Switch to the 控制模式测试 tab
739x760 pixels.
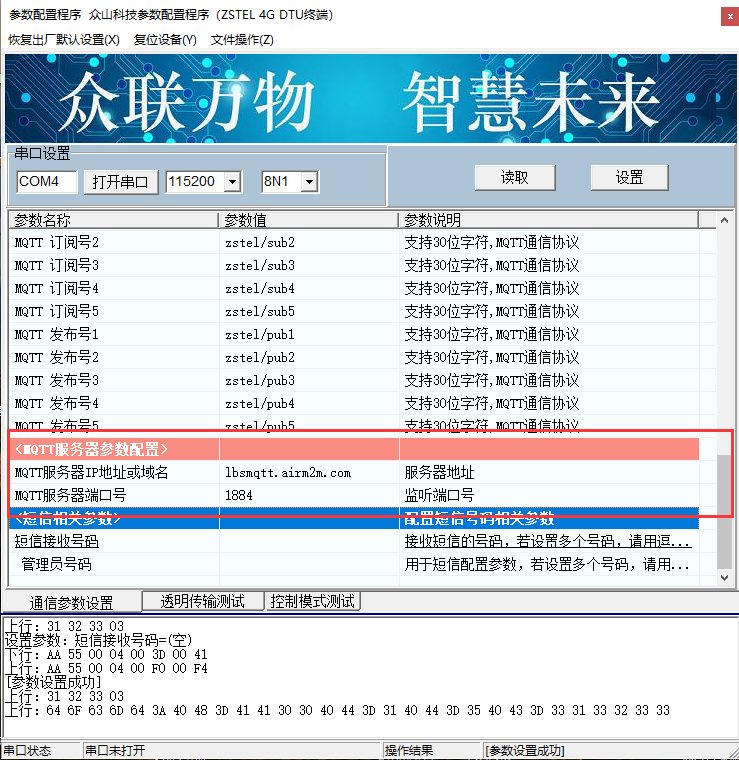click(x=313, y=601)
